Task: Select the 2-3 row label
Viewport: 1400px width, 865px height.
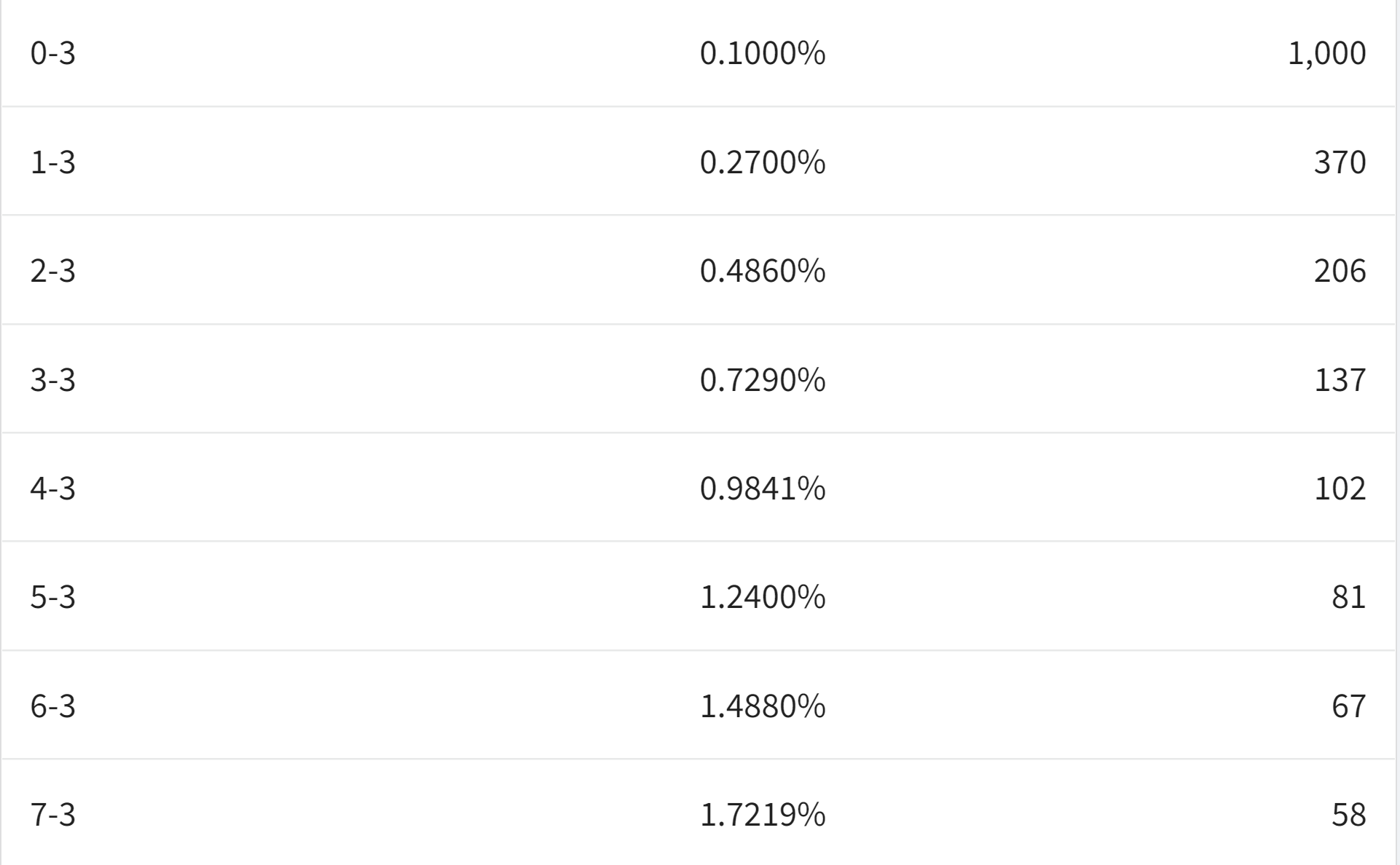Action: coord(52,271)
